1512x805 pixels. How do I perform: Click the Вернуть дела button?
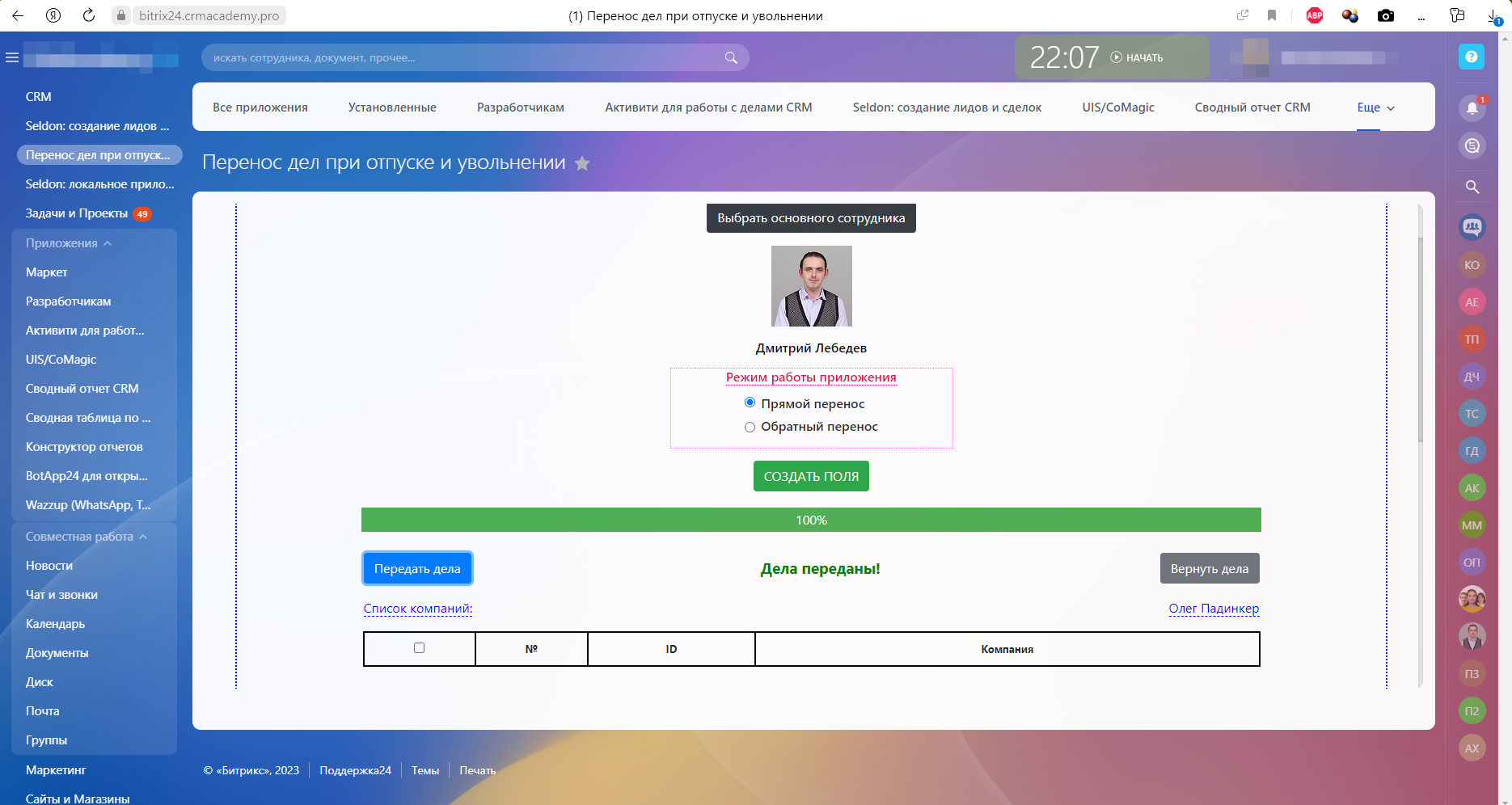[1210, 568]
